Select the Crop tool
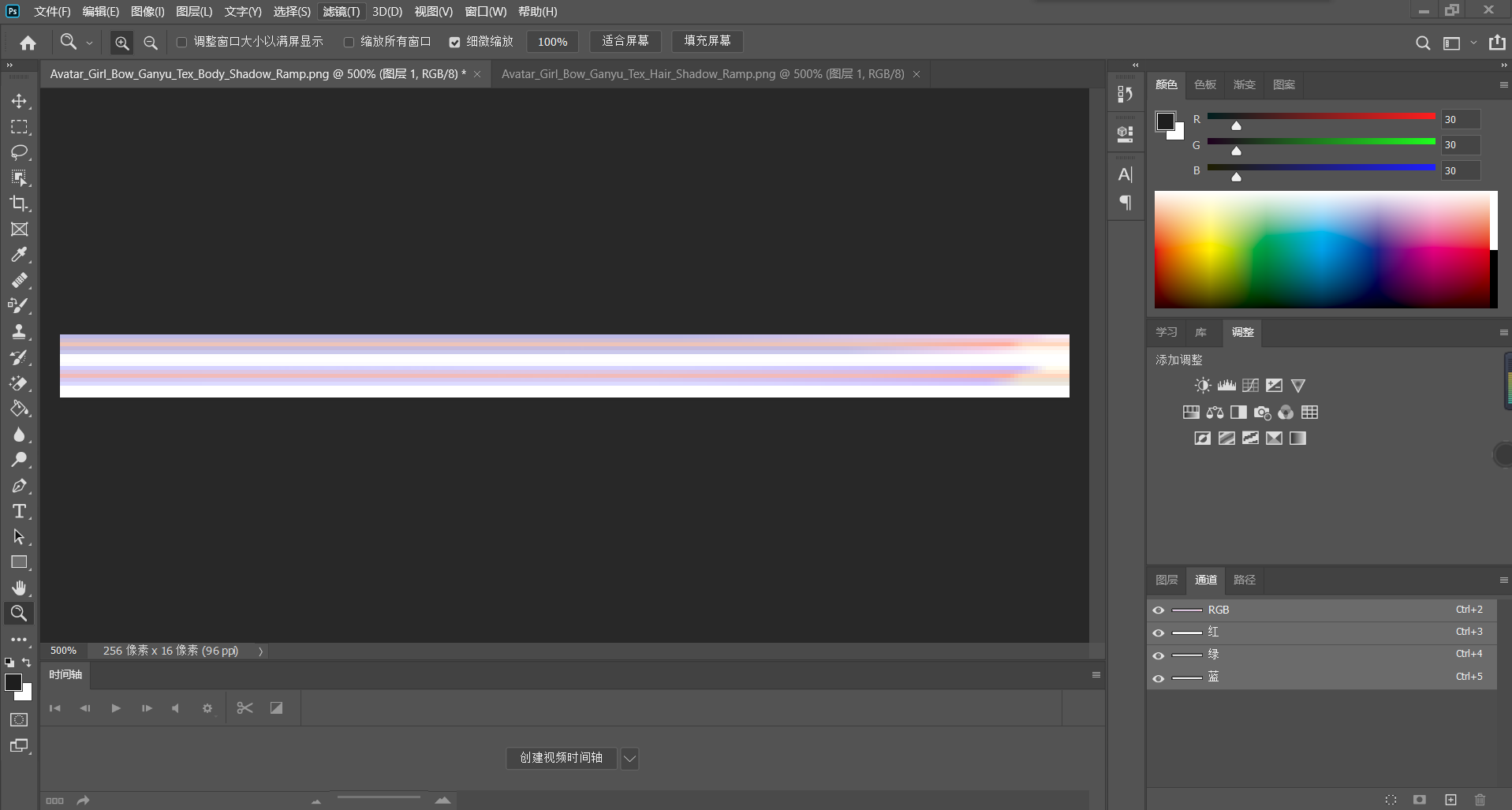The height and width of the screenshot is (810, 1512). [x=19, y=203]
